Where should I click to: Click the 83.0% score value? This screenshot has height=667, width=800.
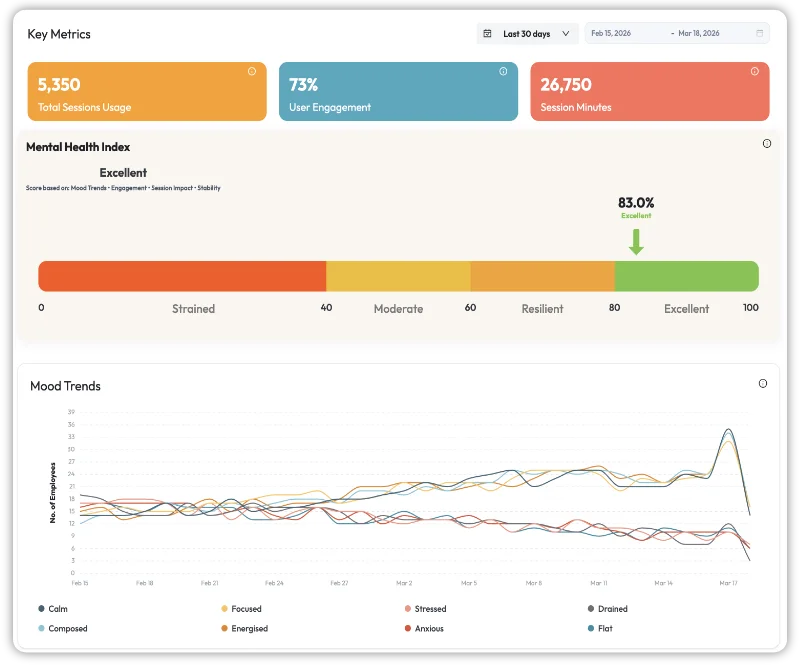point(636,203)
